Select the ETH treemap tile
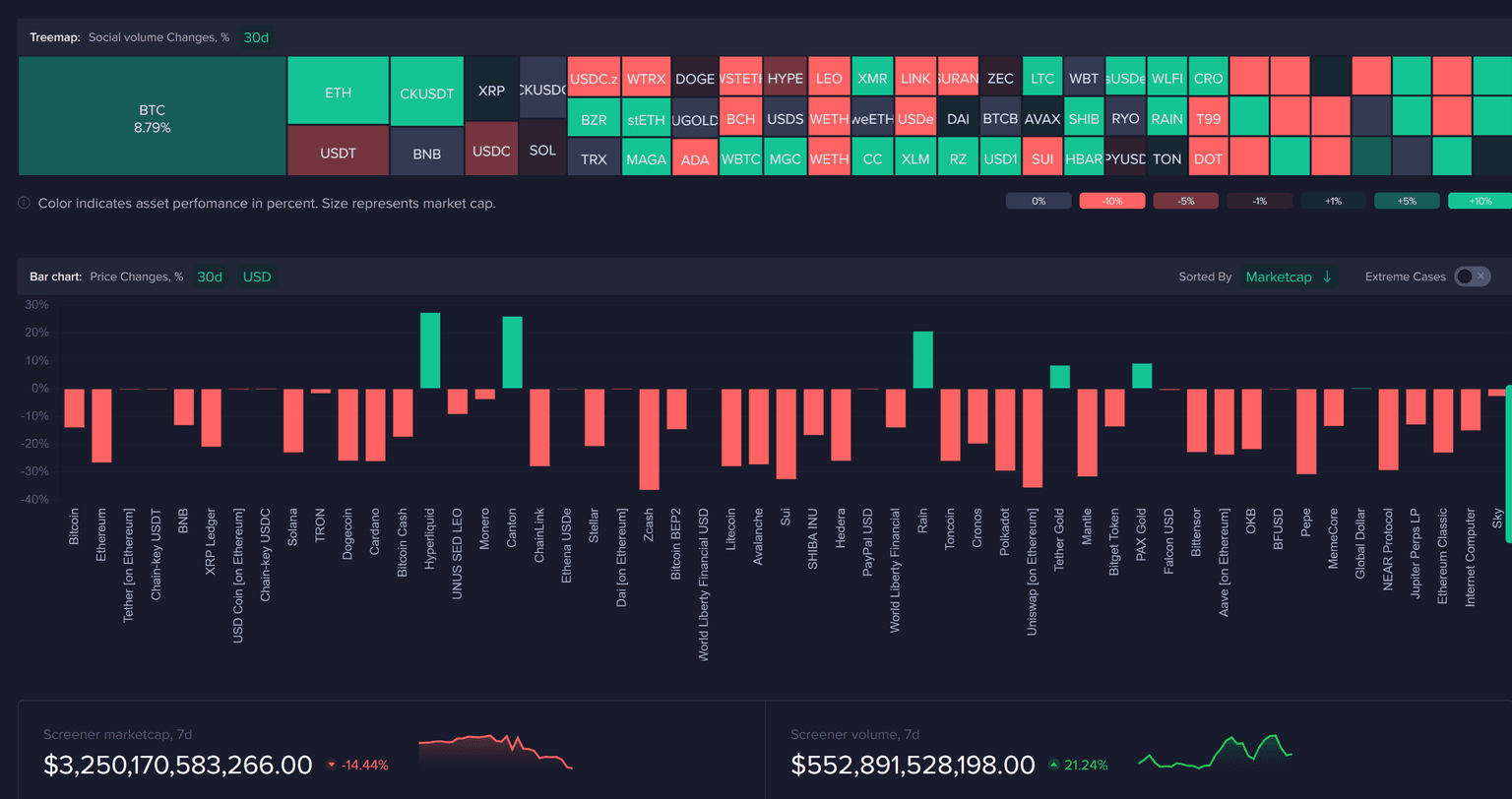Image resolution: width=1512 pixels, height=799 pixels. (338, 92)
